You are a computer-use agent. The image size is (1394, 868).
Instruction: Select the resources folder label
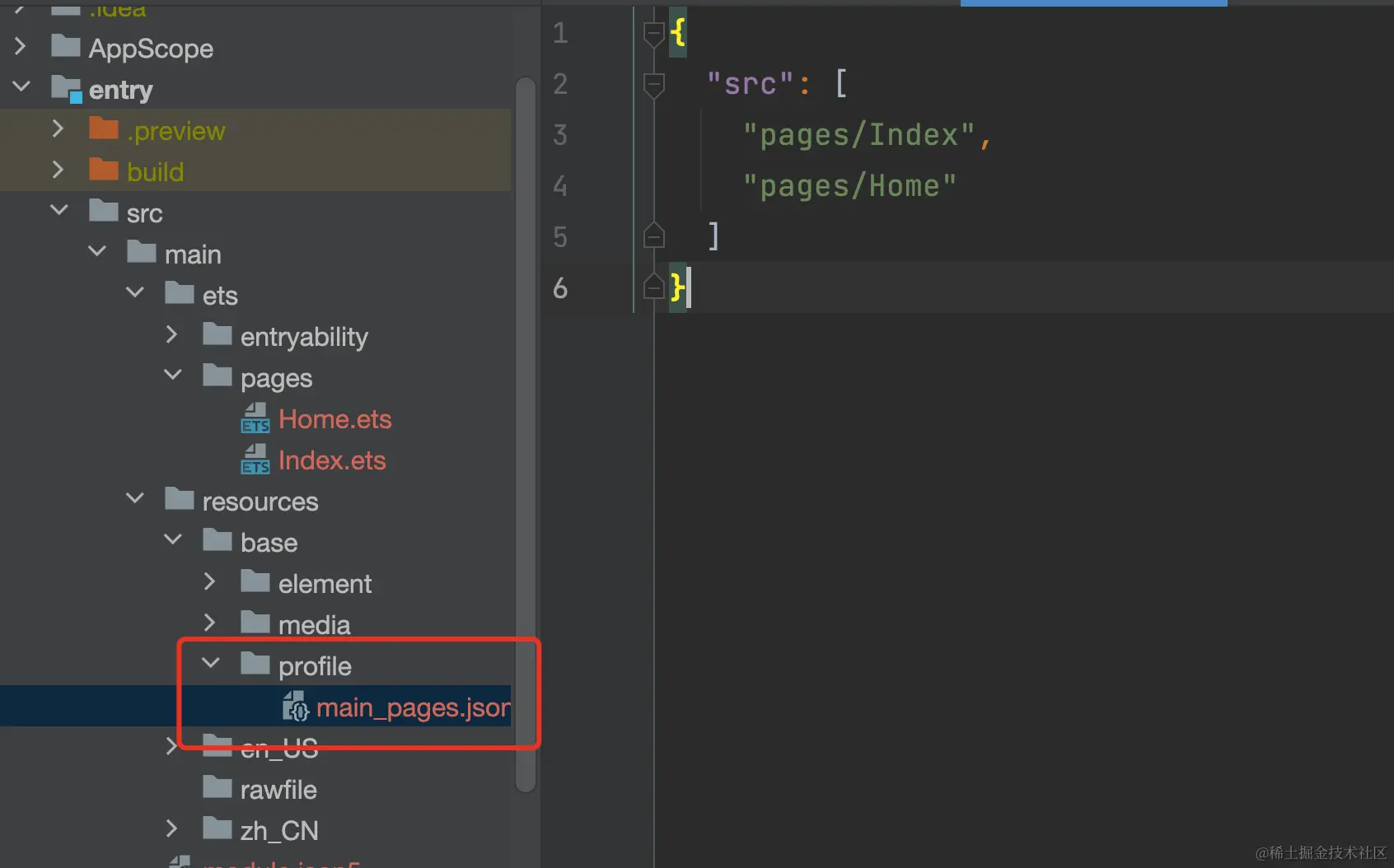[x=260, y=502]
